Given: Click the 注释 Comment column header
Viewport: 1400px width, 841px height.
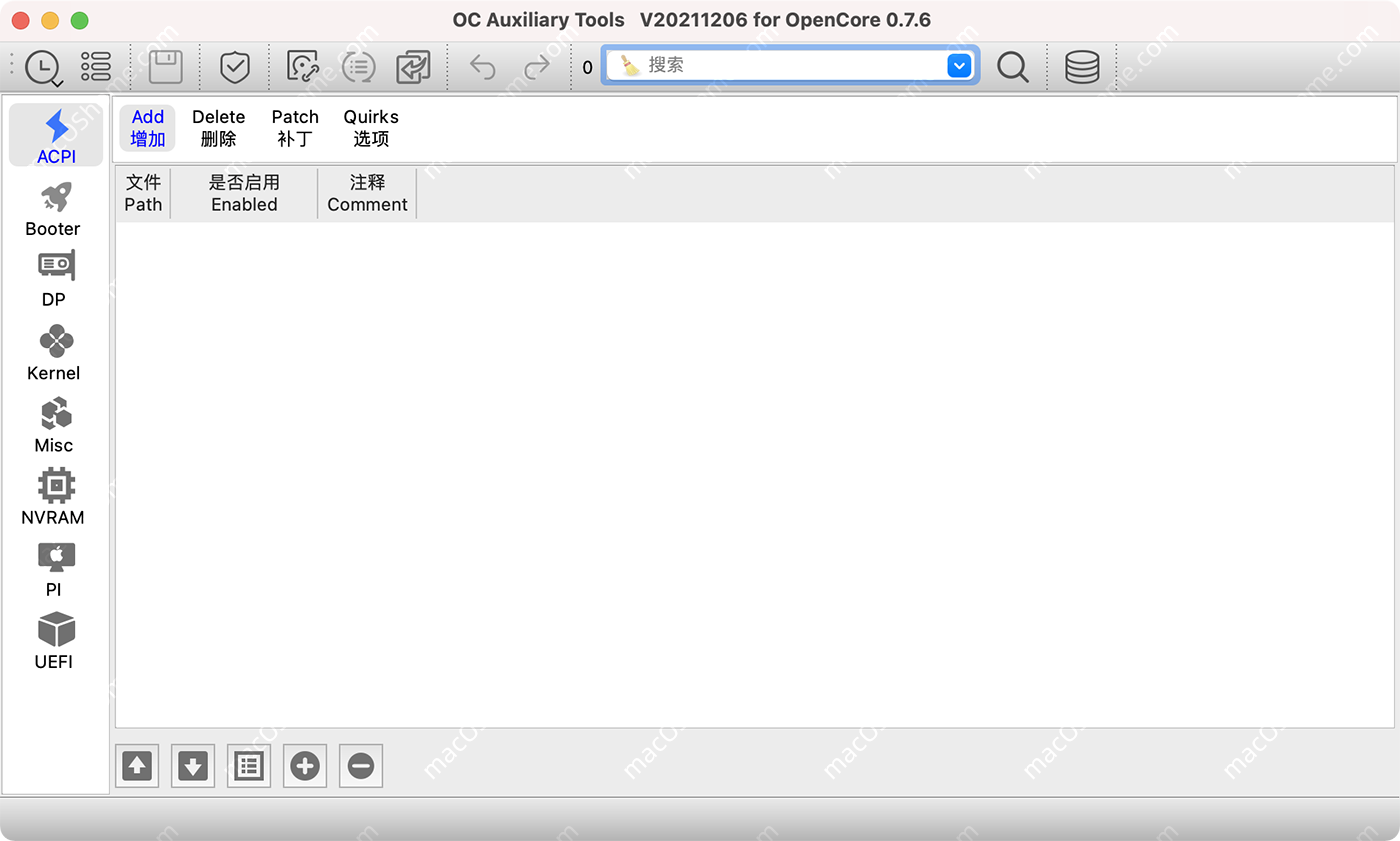Looking at the screenshot, I should click(x=367, y=193).
